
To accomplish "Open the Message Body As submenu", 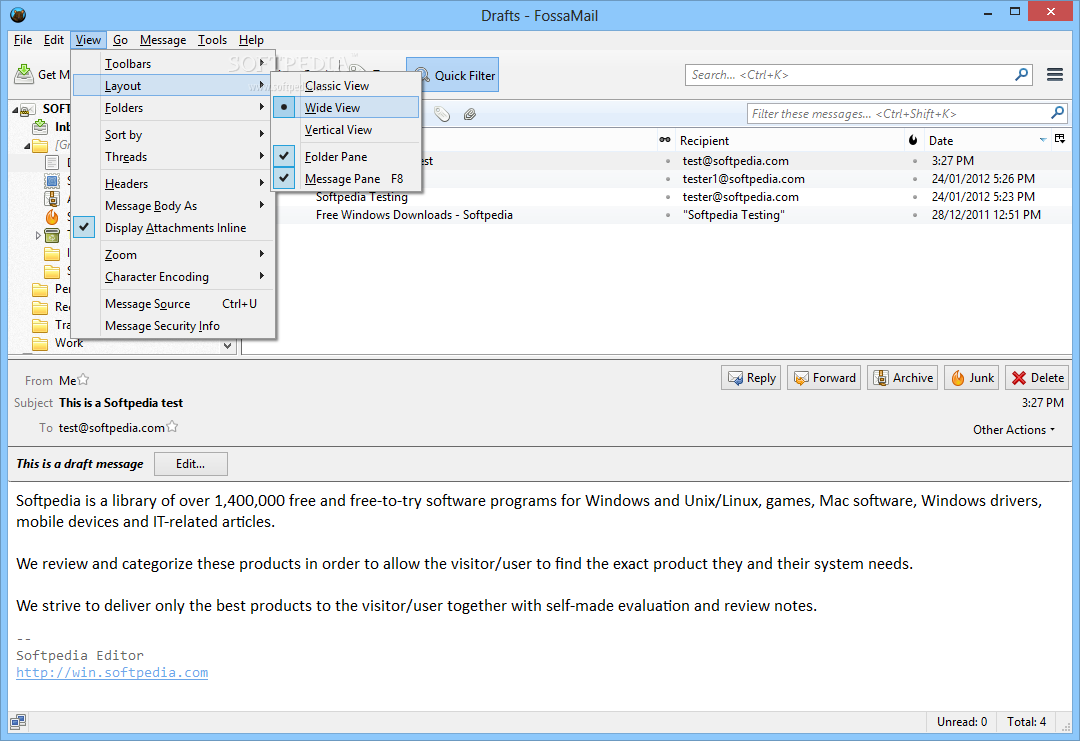I will [174, 205].
